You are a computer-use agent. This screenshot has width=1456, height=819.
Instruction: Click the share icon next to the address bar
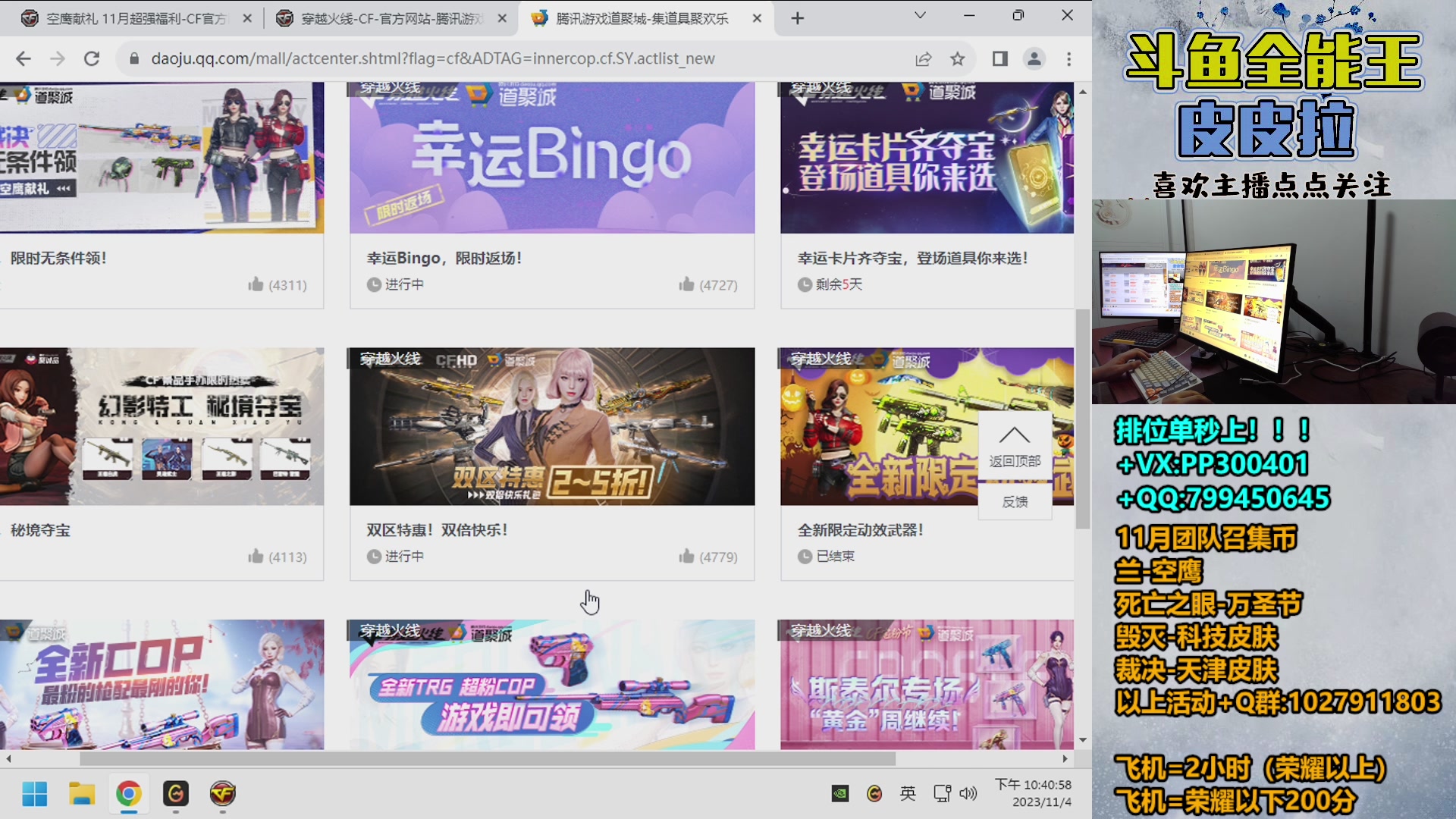coord(922,58)
